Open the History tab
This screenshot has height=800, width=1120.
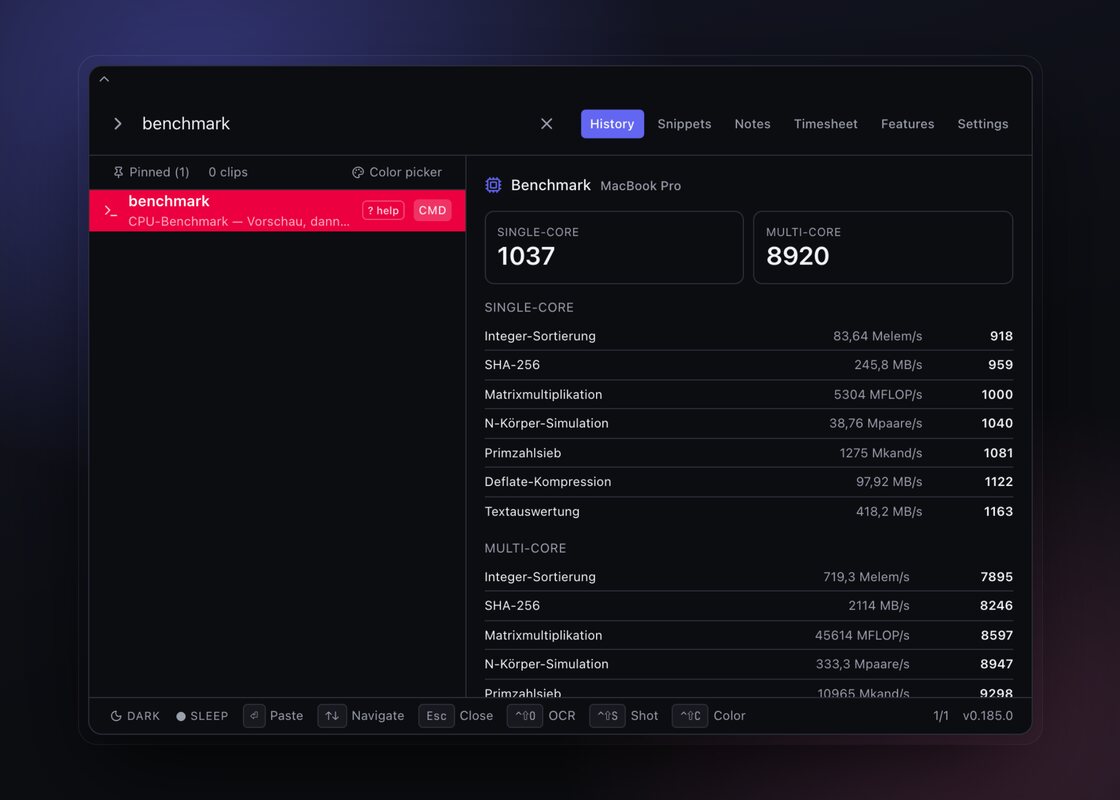(612, 124)
